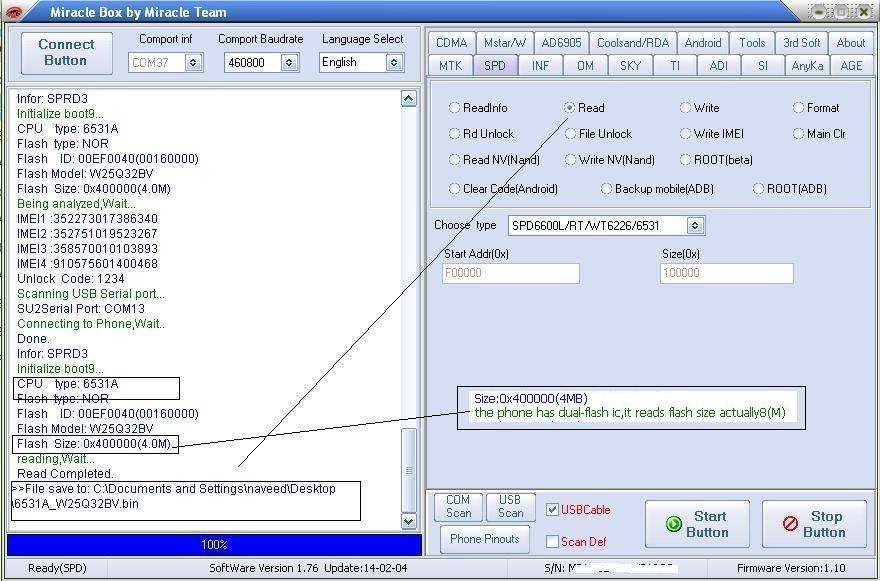
Task: Select the ReadInfo radio option
Action: point(455,108)
